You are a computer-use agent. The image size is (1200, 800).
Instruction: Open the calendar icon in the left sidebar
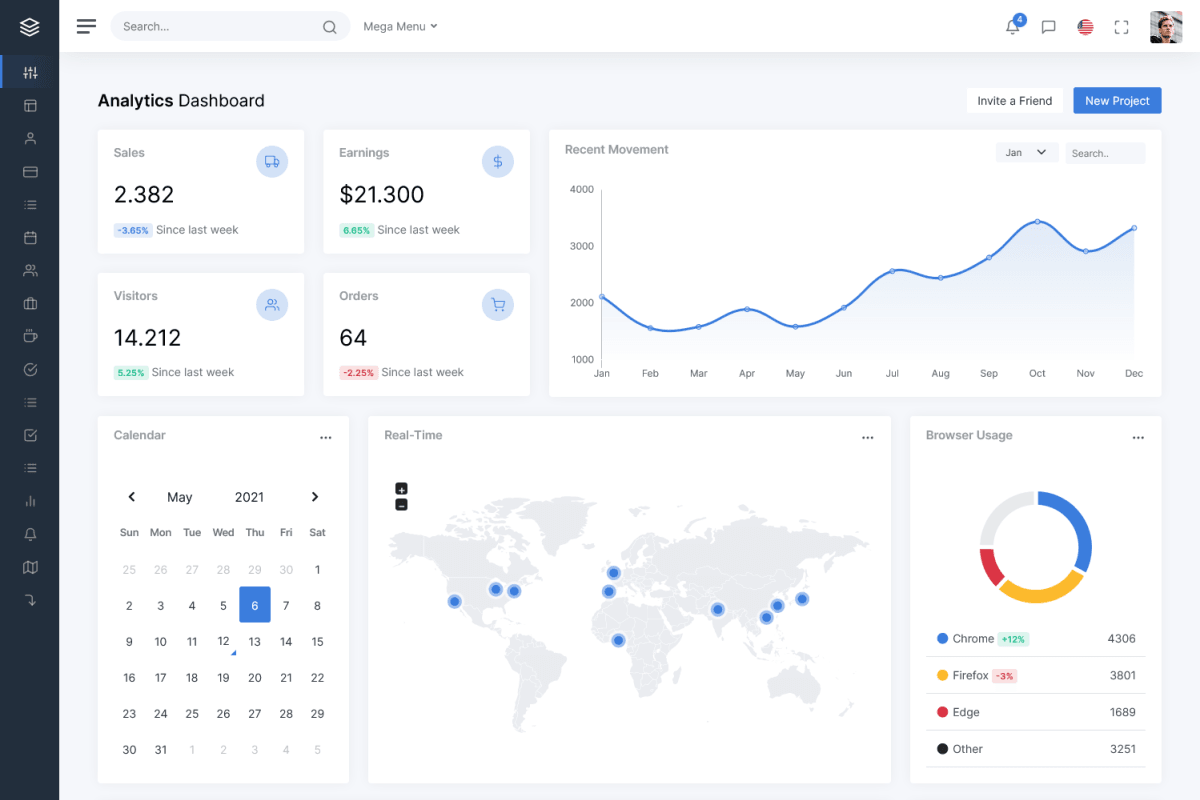tap(30, 237)
